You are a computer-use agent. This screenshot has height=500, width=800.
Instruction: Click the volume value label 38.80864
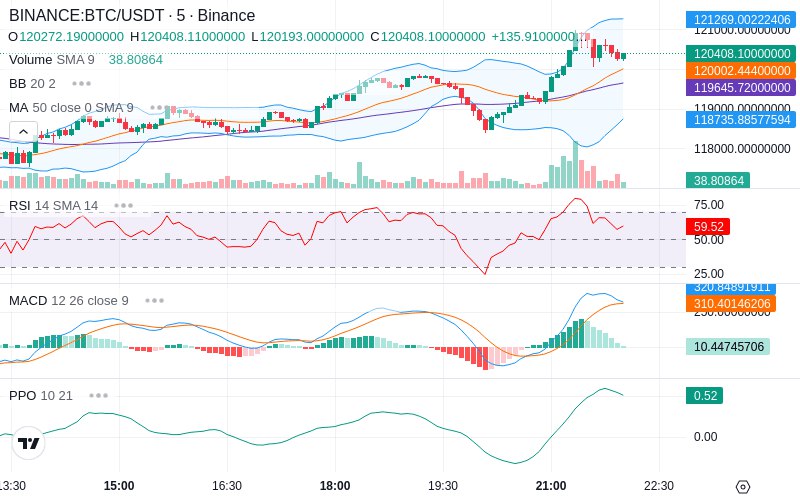pyautogui.click(x=718, y=180)
